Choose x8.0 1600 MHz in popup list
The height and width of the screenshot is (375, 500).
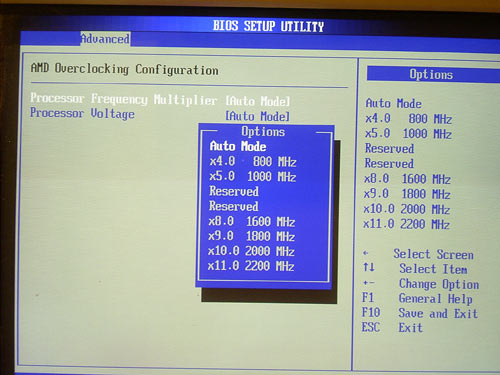(252, 221)
